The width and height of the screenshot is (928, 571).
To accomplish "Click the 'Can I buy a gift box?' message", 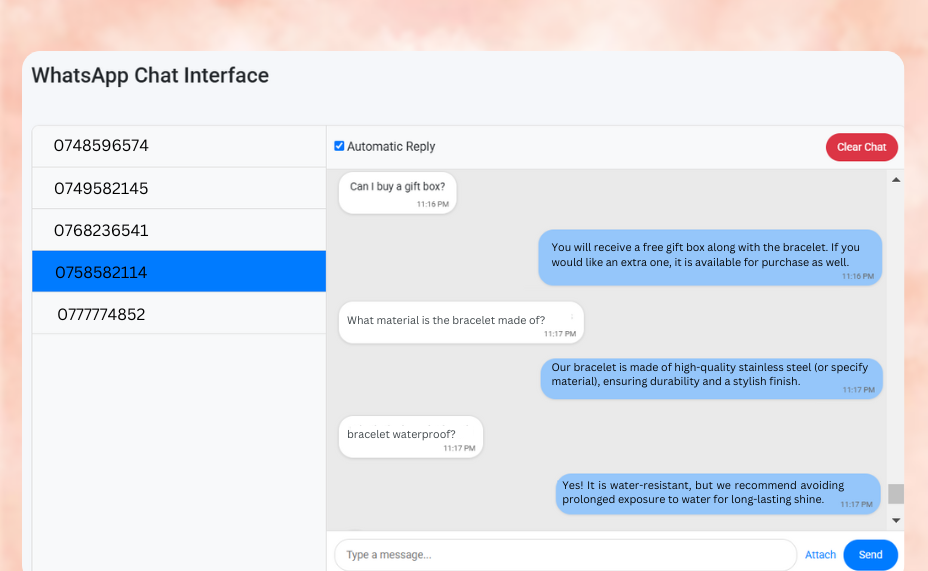I will click(398, 193).
